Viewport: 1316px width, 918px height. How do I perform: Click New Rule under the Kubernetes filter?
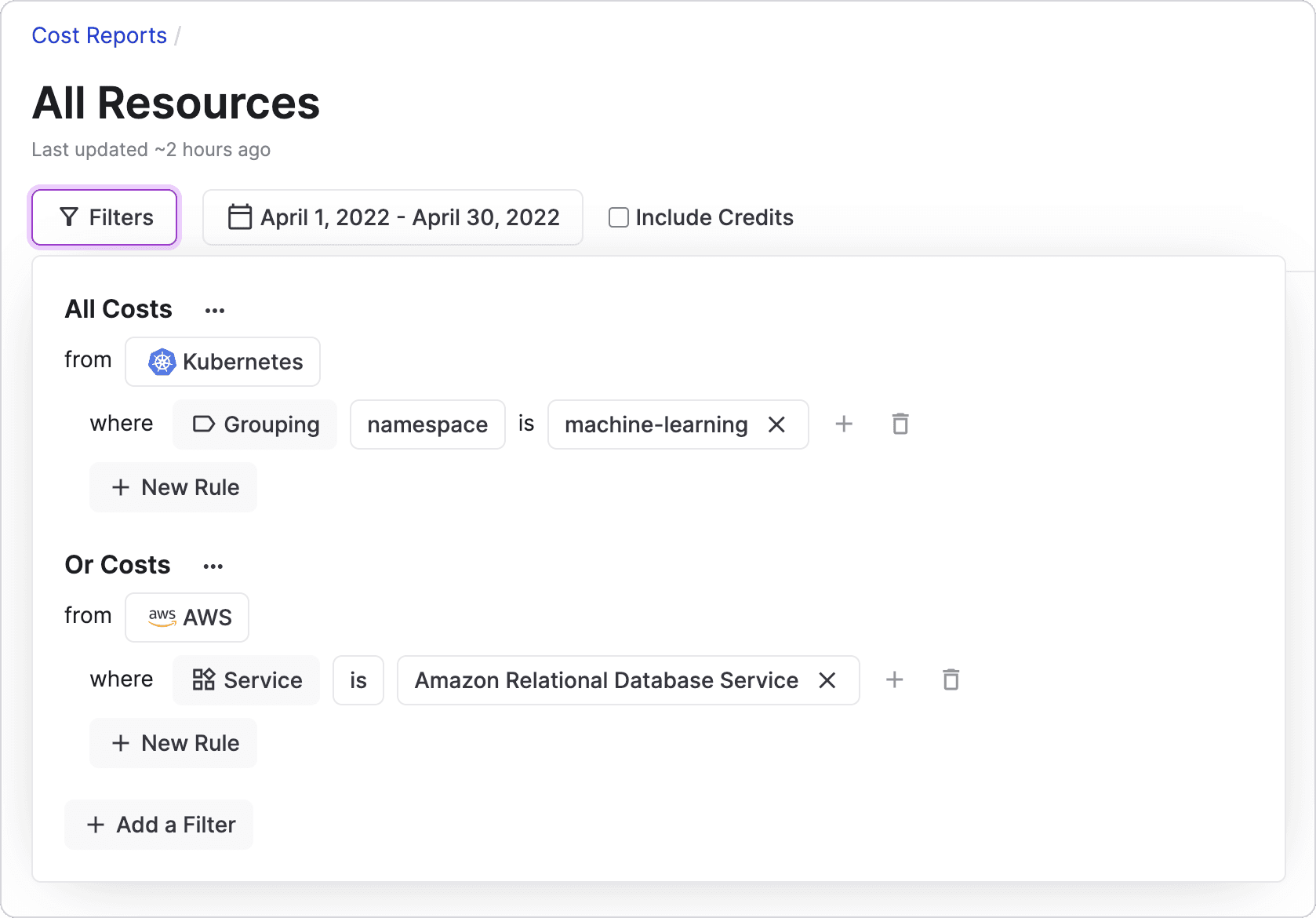(x=173, y=487)
